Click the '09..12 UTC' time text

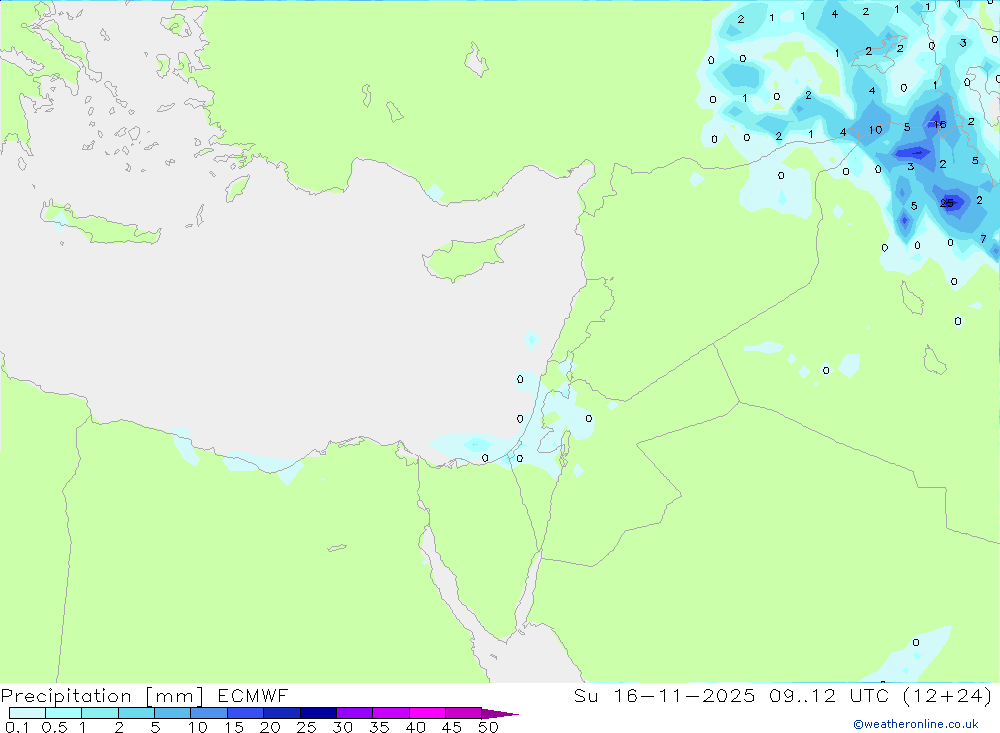pos(829,696)
